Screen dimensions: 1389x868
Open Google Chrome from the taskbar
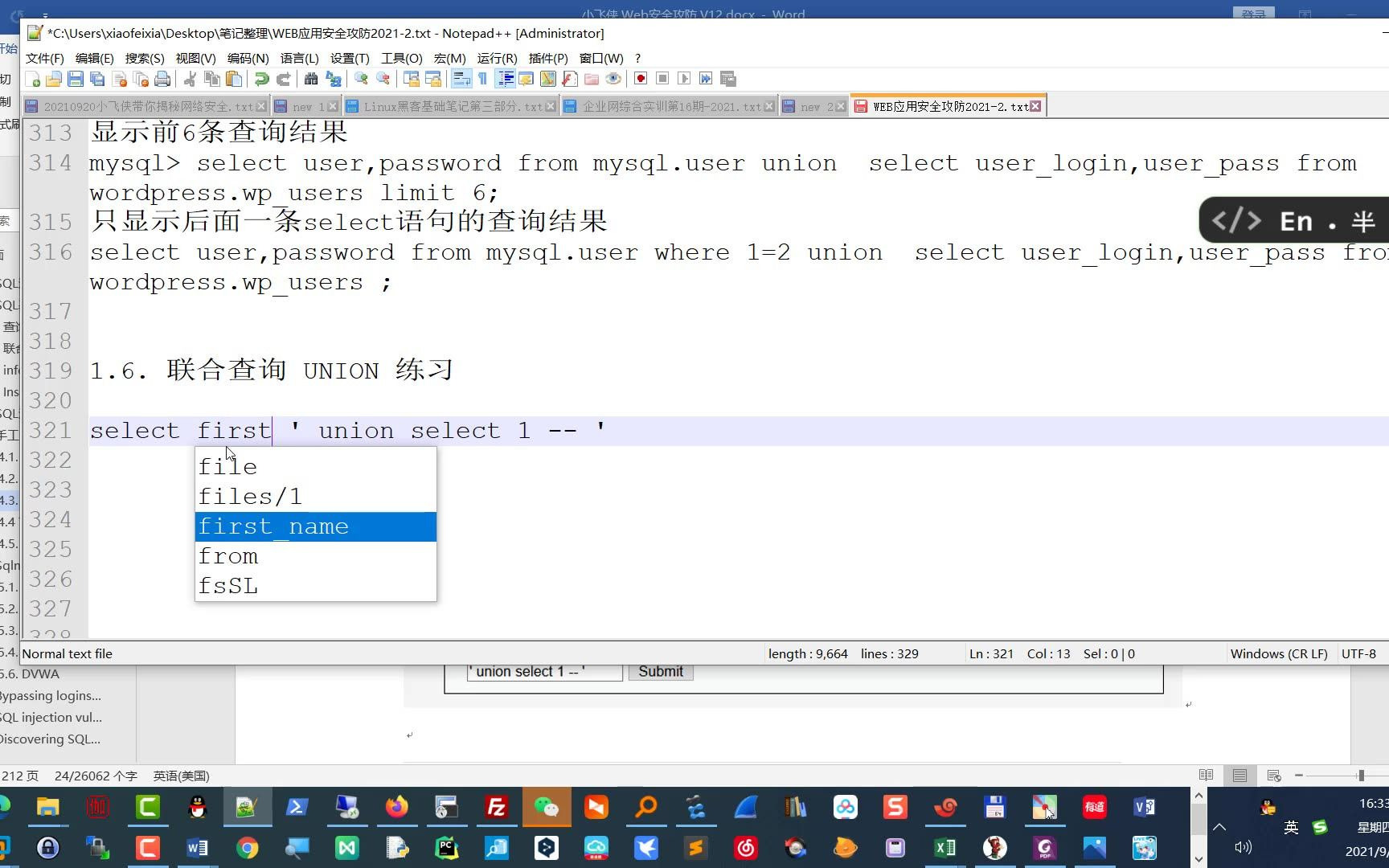[248, 848]
